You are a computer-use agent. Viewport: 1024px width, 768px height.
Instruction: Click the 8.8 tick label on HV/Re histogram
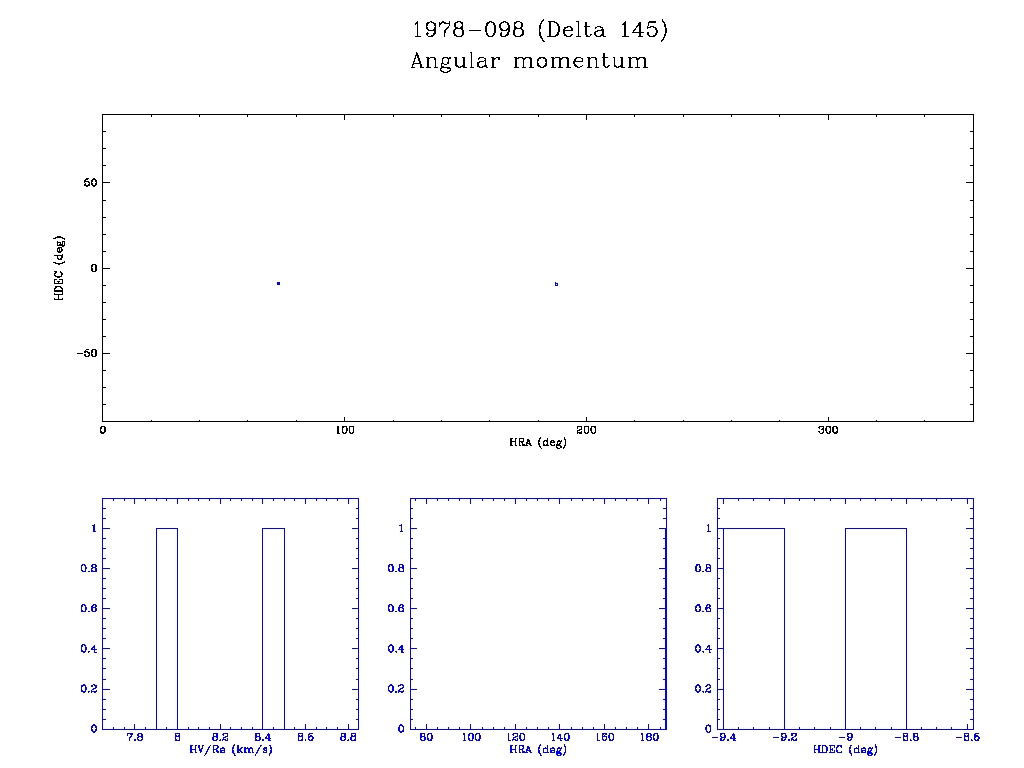(348, 738)
